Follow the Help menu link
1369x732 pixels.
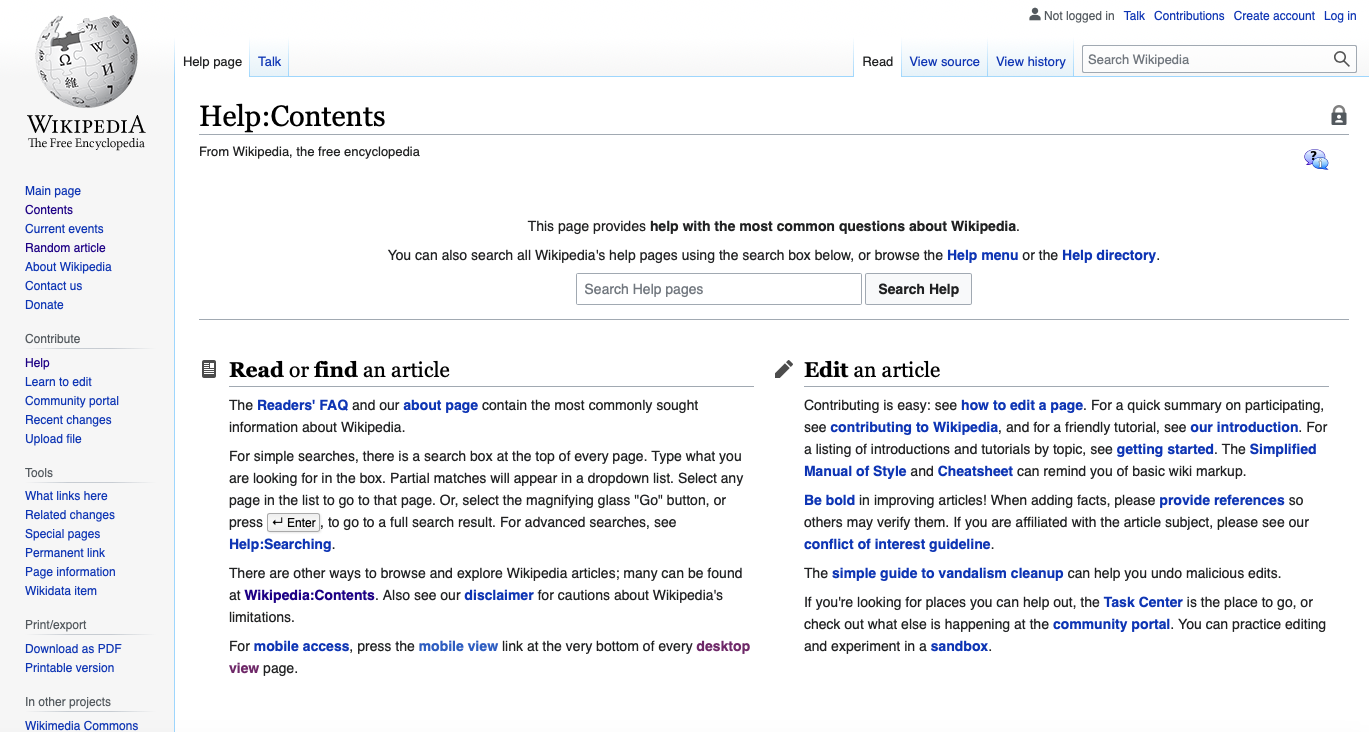coord(982,255)
